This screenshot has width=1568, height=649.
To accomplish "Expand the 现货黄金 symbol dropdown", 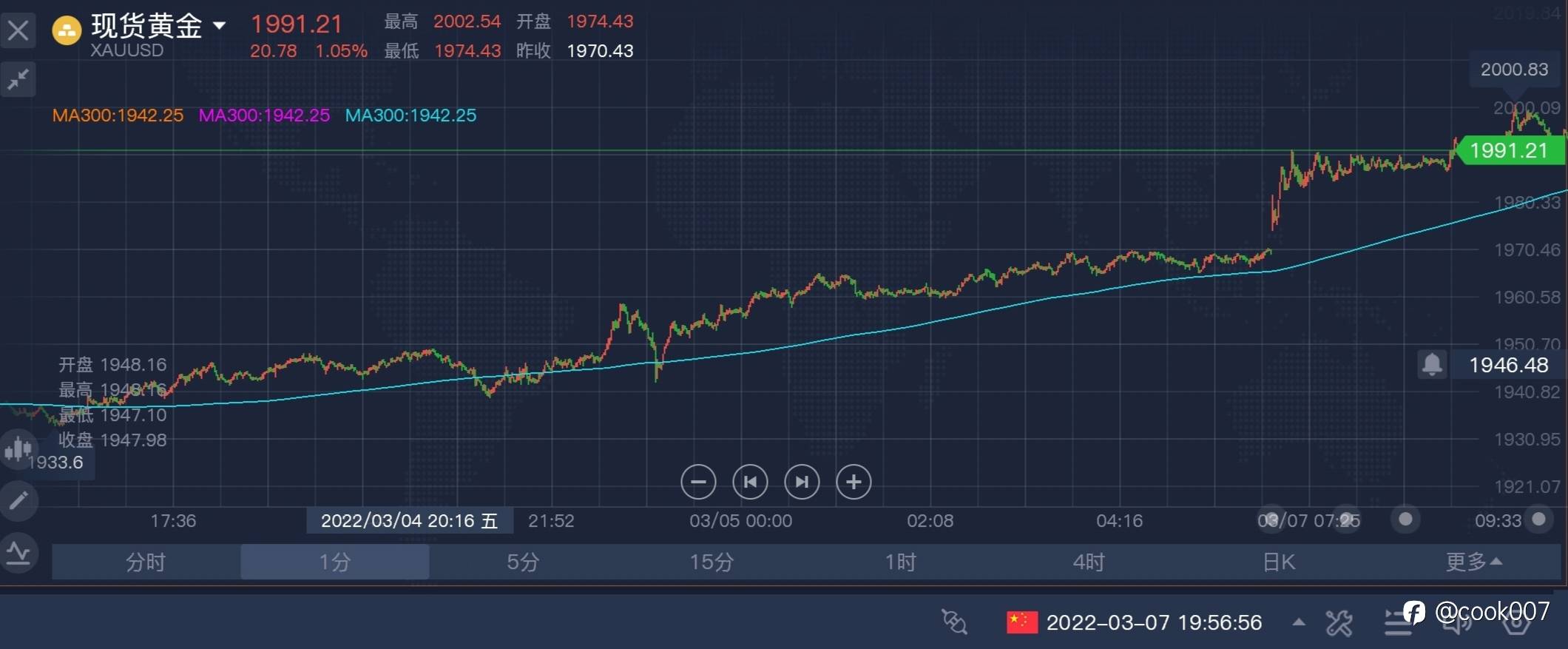I will 220,26.
